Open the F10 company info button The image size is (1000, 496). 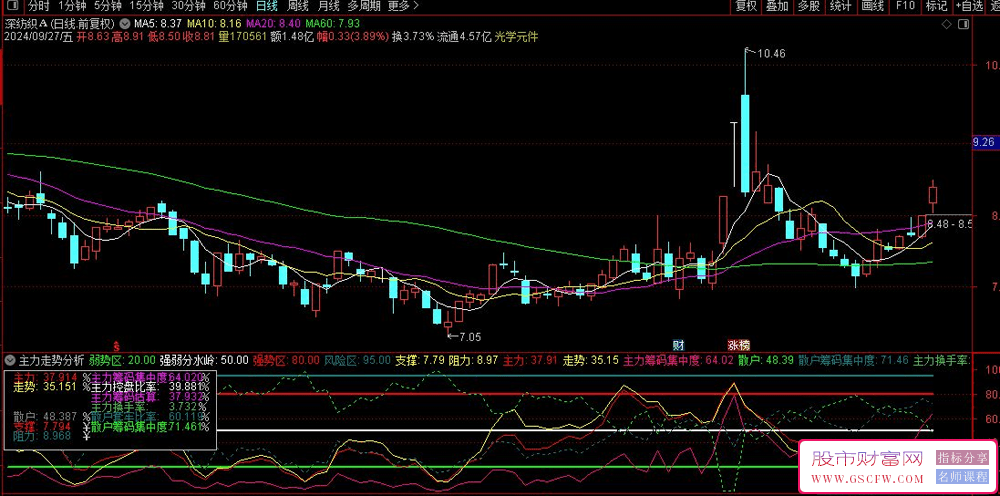coord(905,6)
